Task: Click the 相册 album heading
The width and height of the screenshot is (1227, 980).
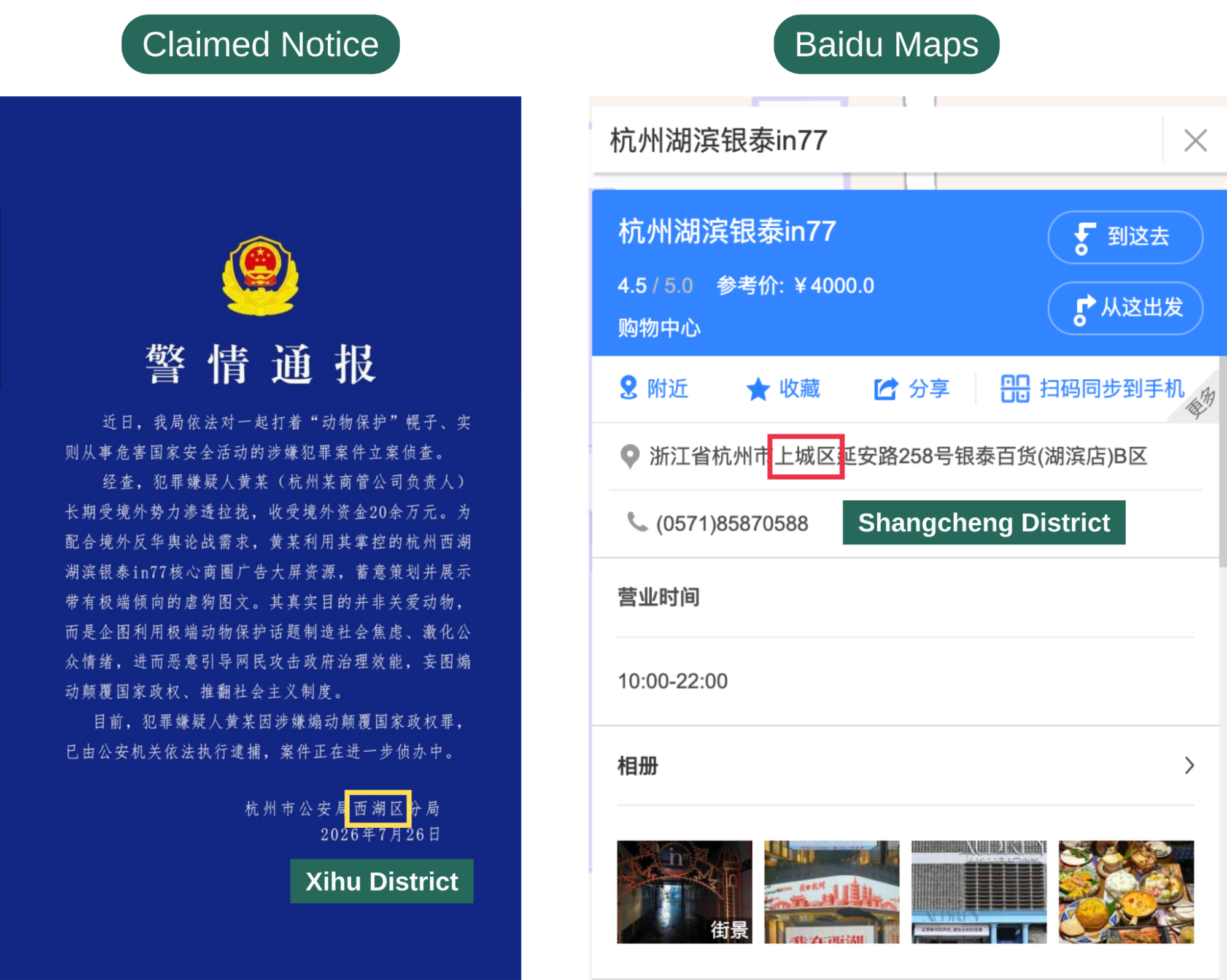Action: coord(638,765)
